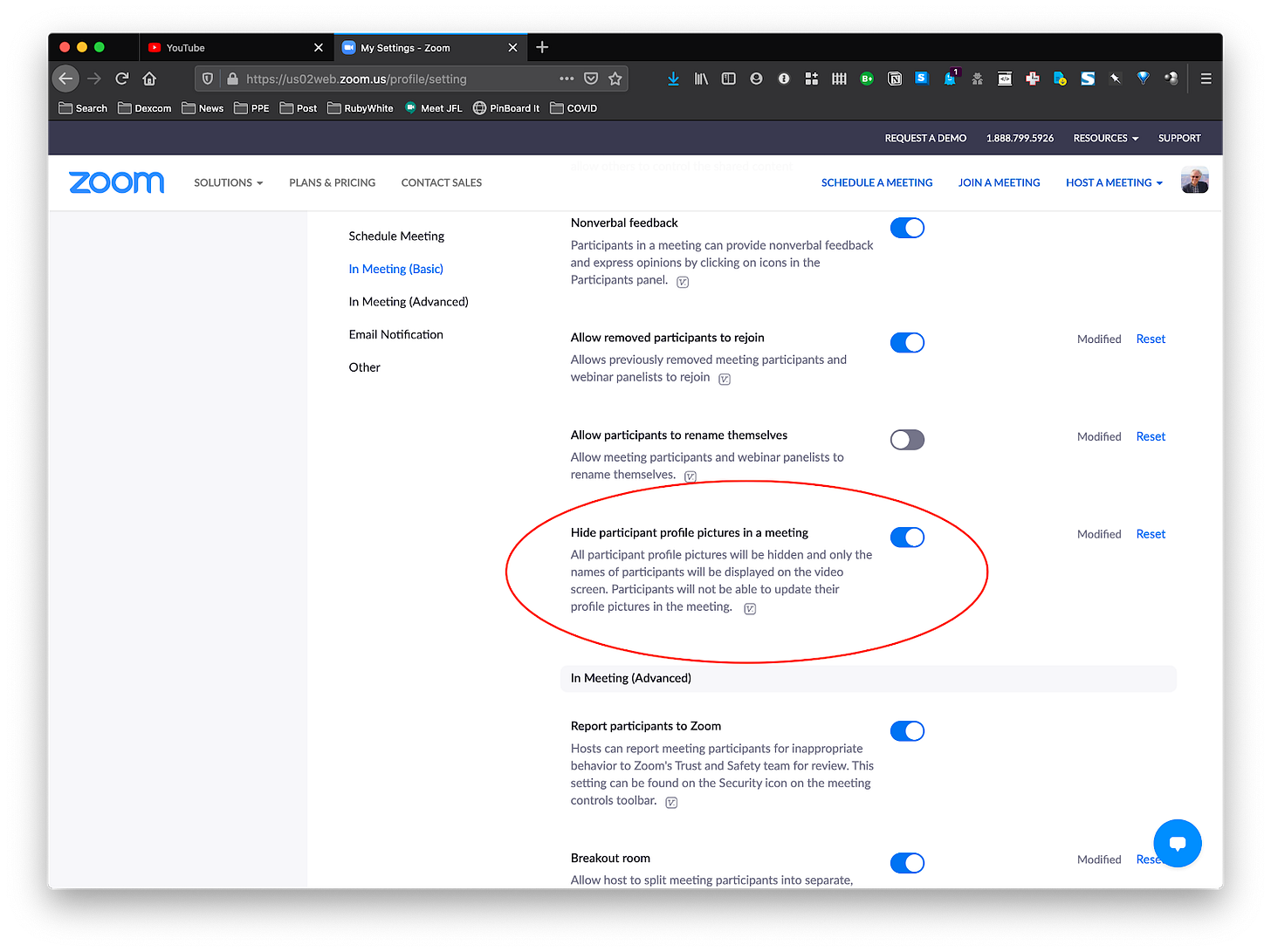
Task: Click the Notion web clipper icon
Action: (895, 79)
